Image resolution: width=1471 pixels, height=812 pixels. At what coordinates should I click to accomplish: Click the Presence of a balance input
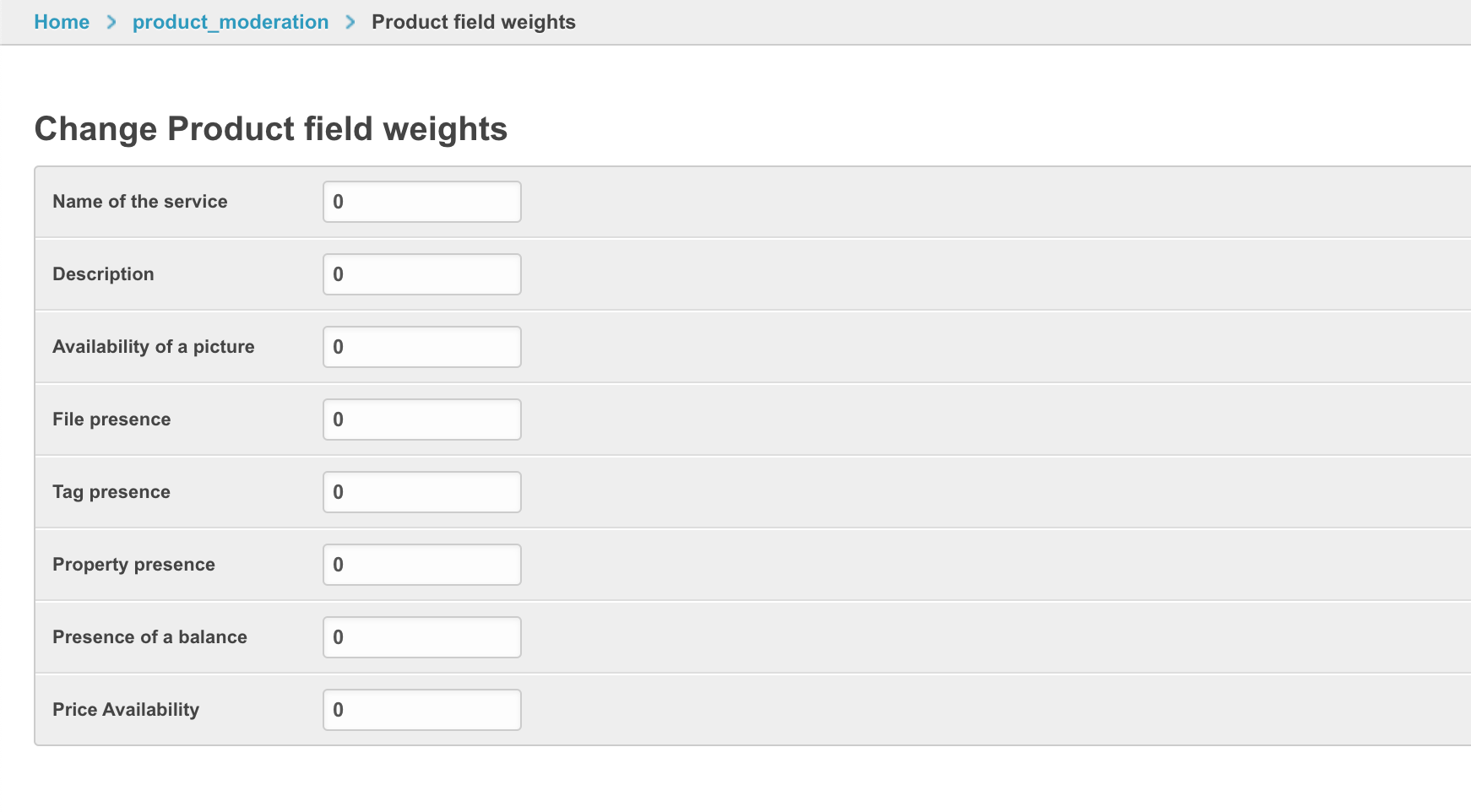[421, 637]
